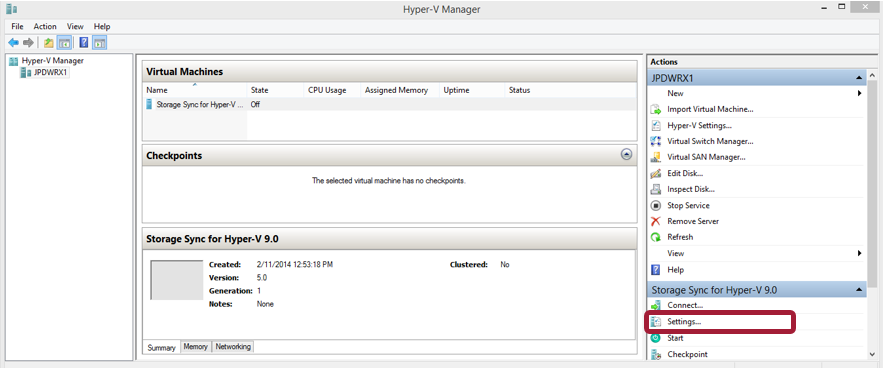Click Actions pane scrollbar down arrow
Image resolution: width=883 pixels, height=368 pixels.
point(873,354)
